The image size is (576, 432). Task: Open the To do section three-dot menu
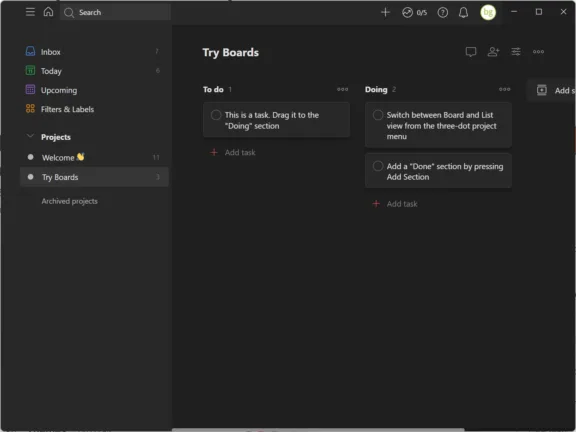pyautogui.click(x=342, y=89)
